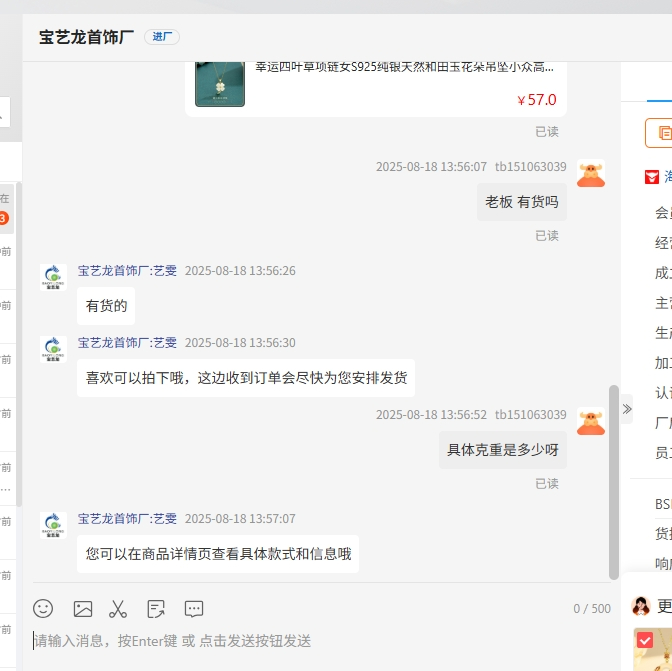Click the chat history scrollbar
This screenshot has width=672, height=671.
pos(614,480)
